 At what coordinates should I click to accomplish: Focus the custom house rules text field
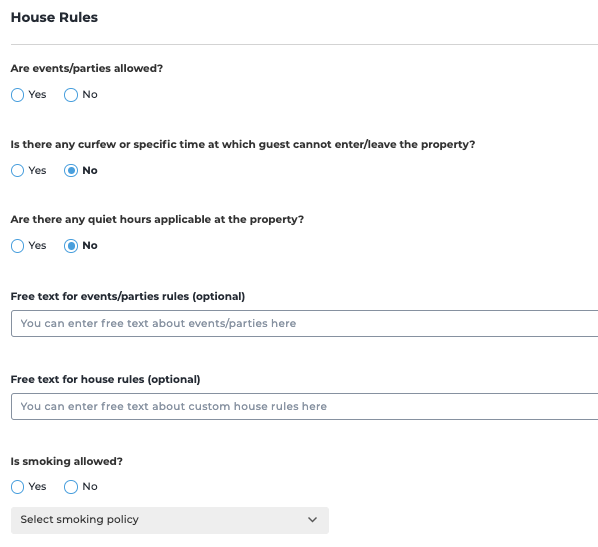coord(304,406)
